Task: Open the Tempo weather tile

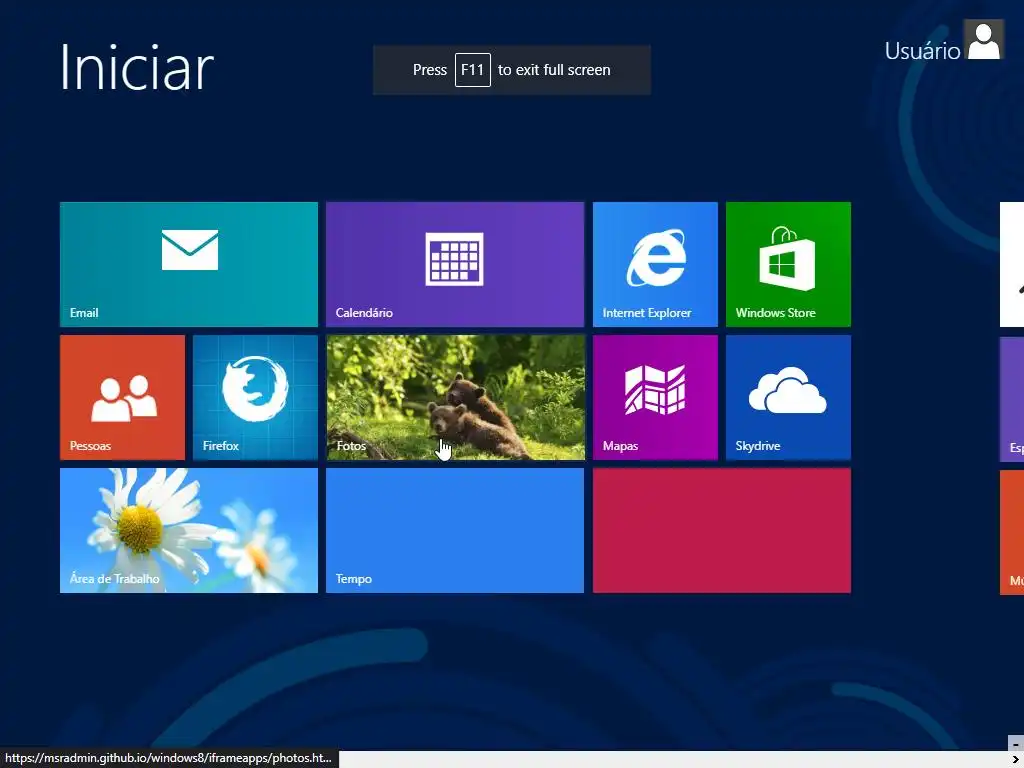Action: (455, 531)
